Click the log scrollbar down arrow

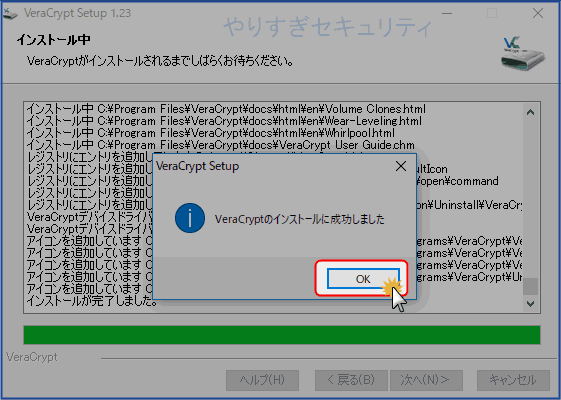(x=531, y=304)
